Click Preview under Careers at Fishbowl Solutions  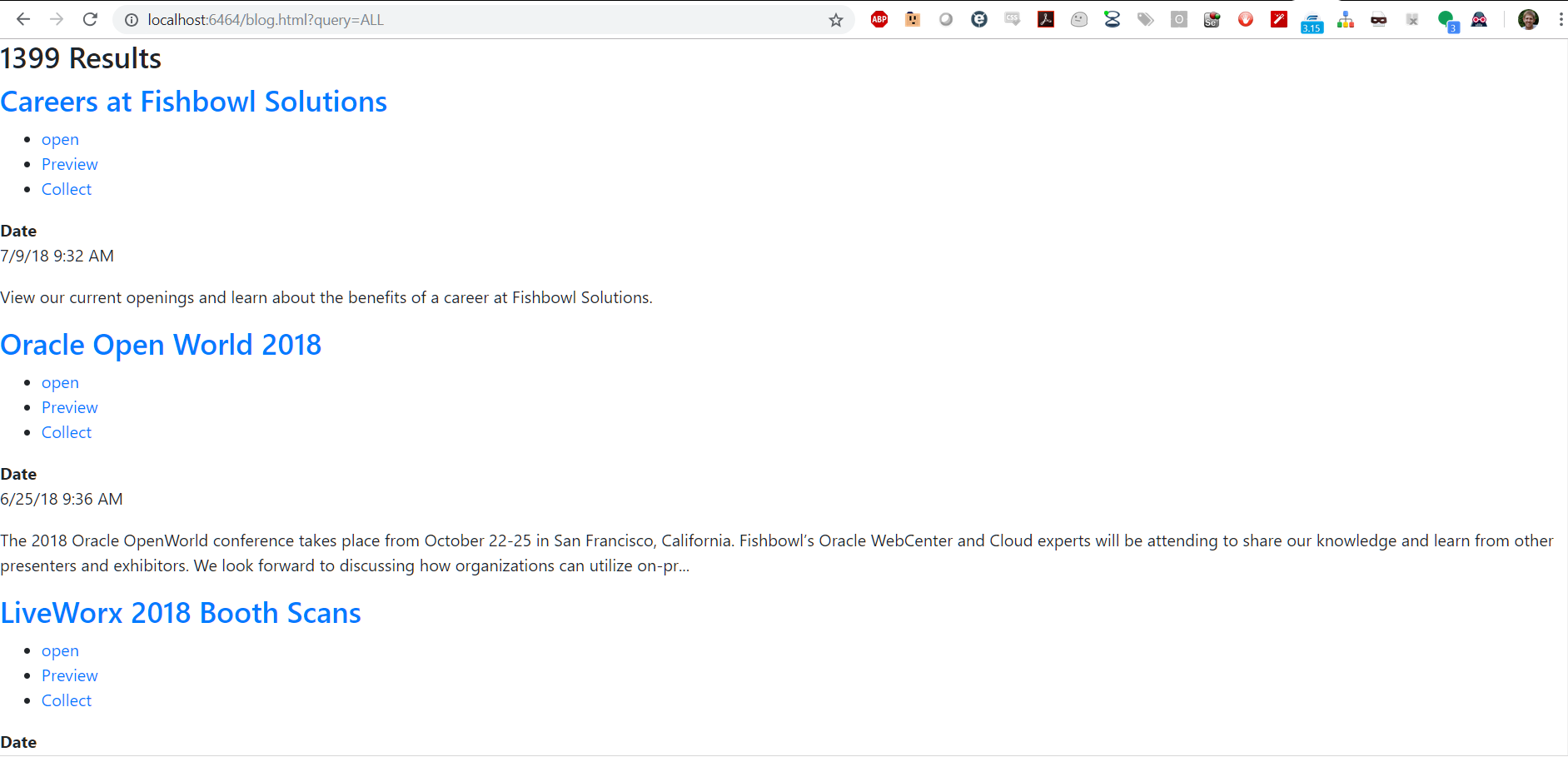tap(70, 164)
